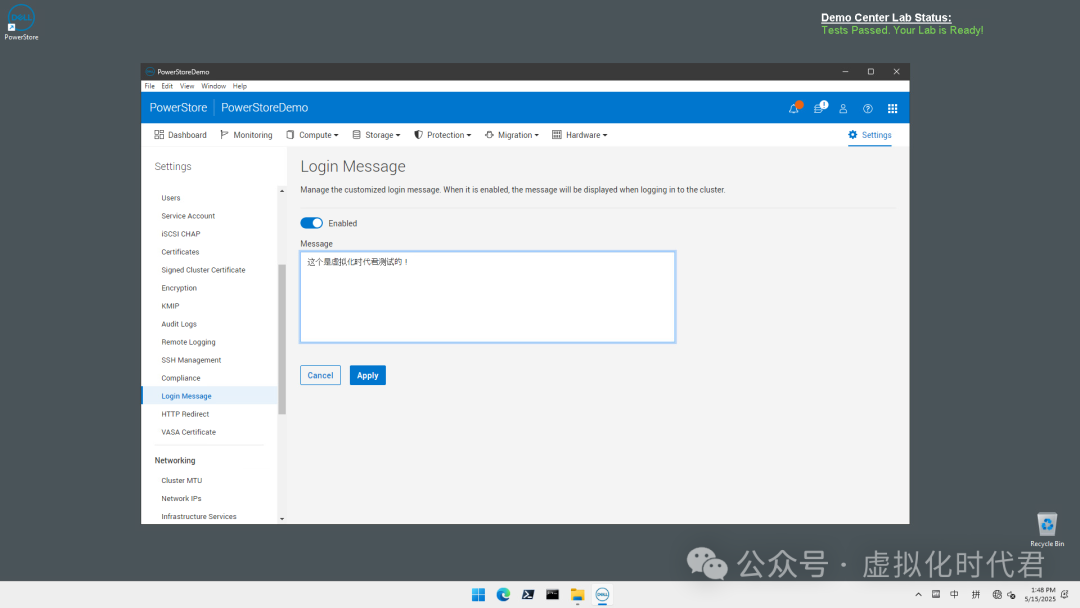Open the Help menu
Image resolution: width=1080 pixels, height=608 pixels.
[x=240, y=86]
